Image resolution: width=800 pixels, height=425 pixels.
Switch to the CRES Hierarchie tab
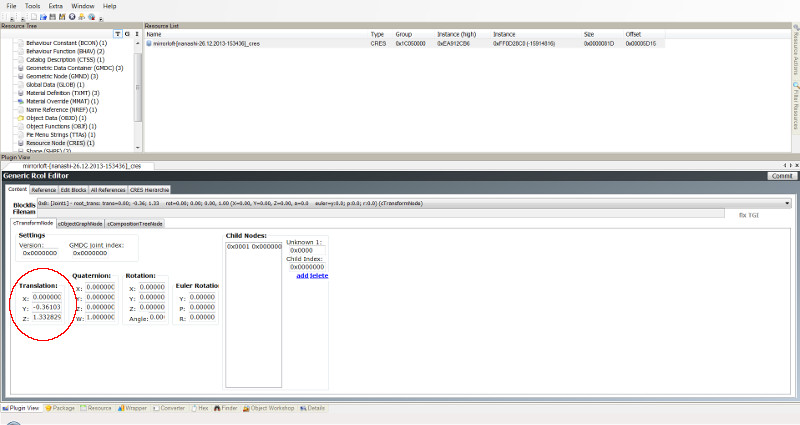tap(150, 189)
